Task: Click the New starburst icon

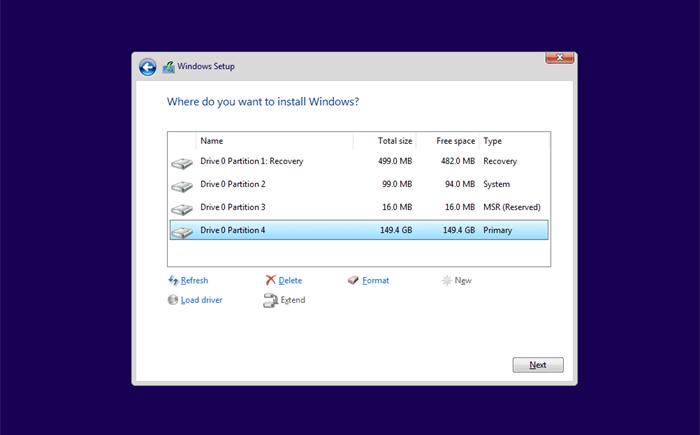Action: 446,280
